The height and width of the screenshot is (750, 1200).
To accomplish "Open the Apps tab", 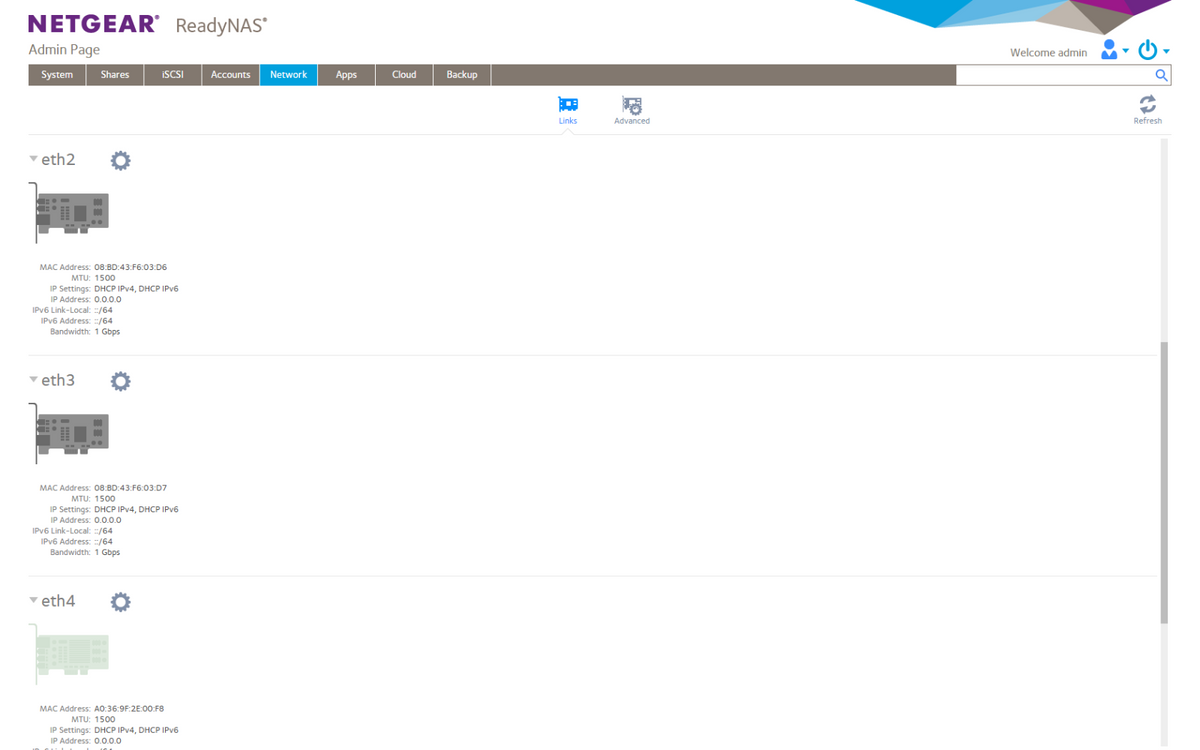I will click(347, 75).
